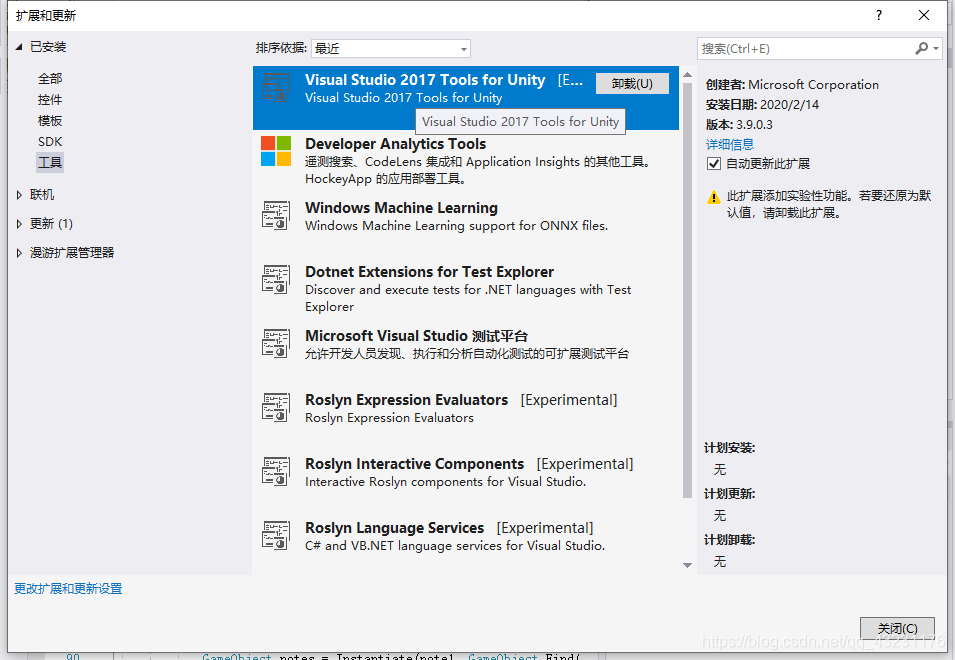Open the 排序依据 sort dropdown

coord(390,48)
